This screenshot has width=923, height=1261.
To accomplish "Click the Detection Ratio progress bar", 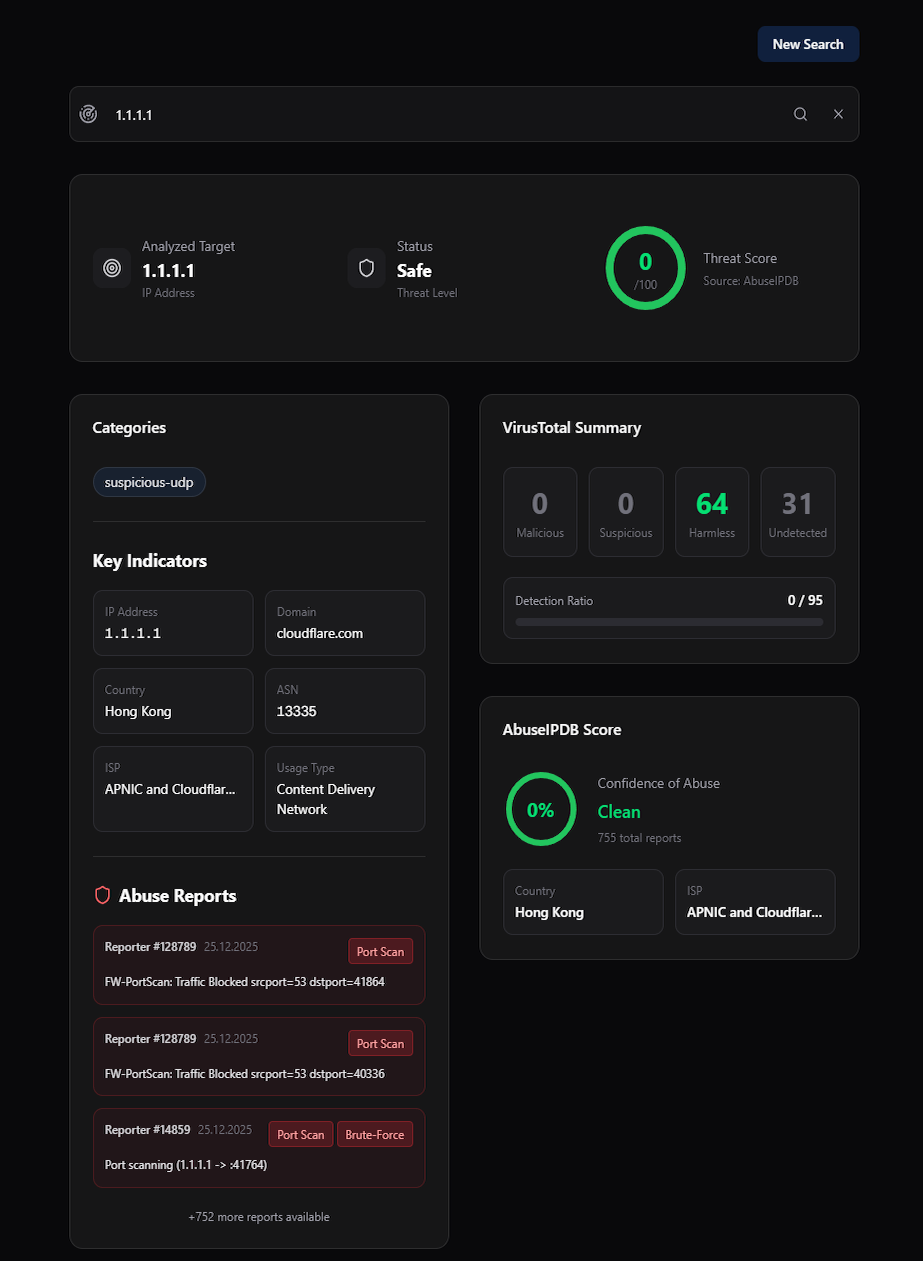I will click(x=669, y=622).
